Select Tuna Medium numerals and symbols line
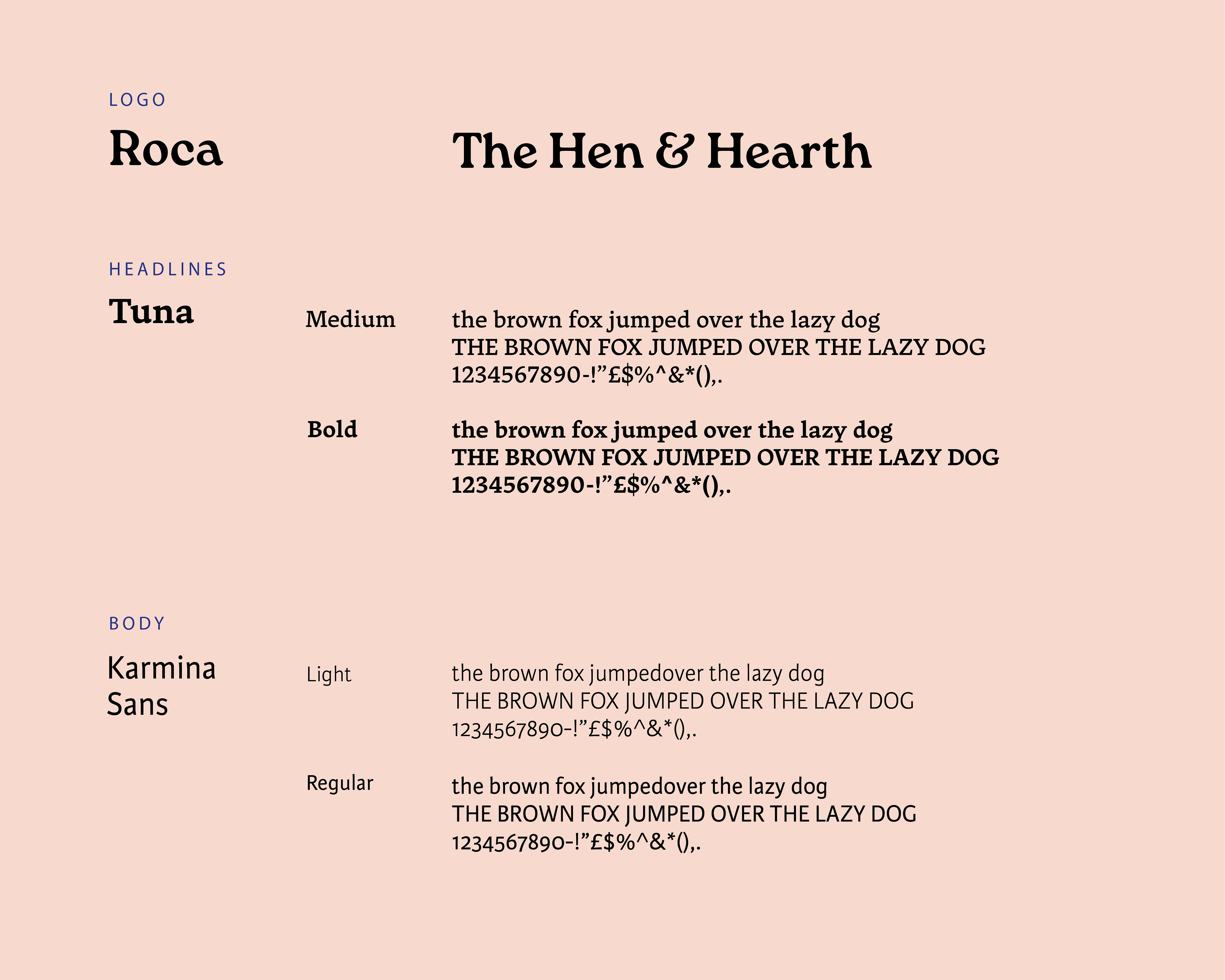Screen dimensions: 1225x980 (x=587, y=376)
